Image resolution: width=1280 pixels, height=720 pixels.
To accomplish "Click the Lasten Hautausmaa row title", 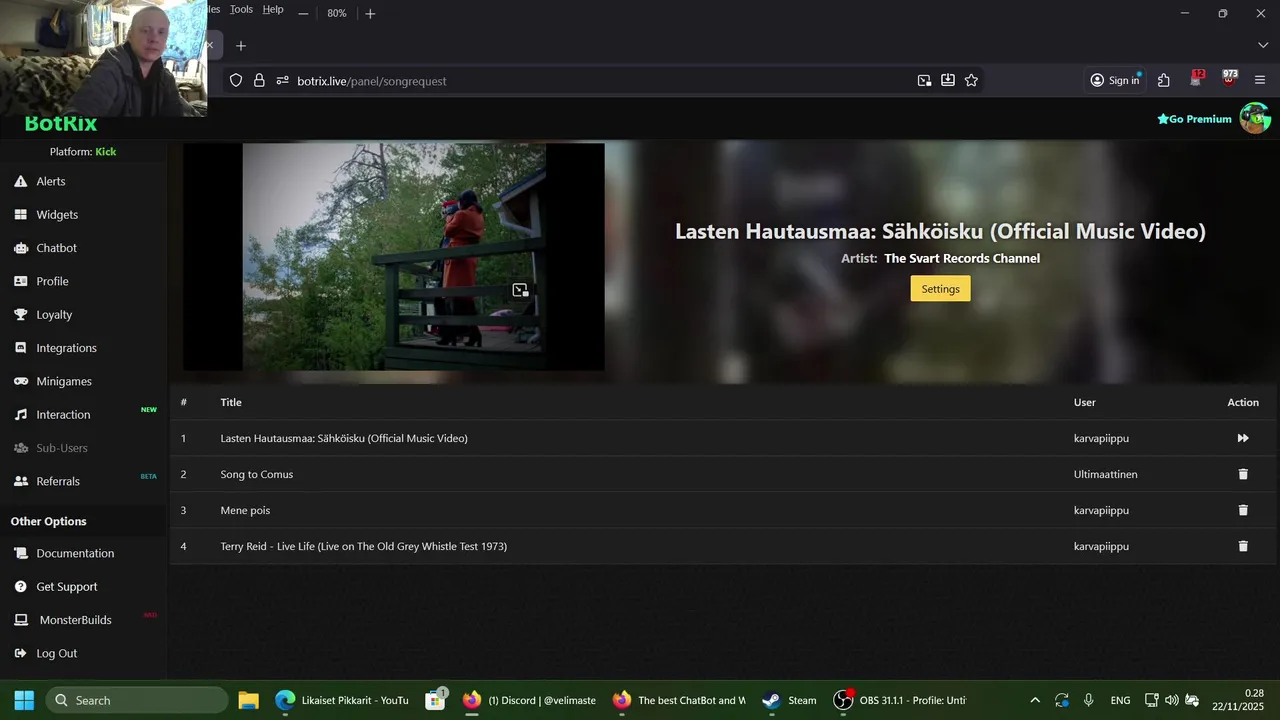I will coord(344,438).
